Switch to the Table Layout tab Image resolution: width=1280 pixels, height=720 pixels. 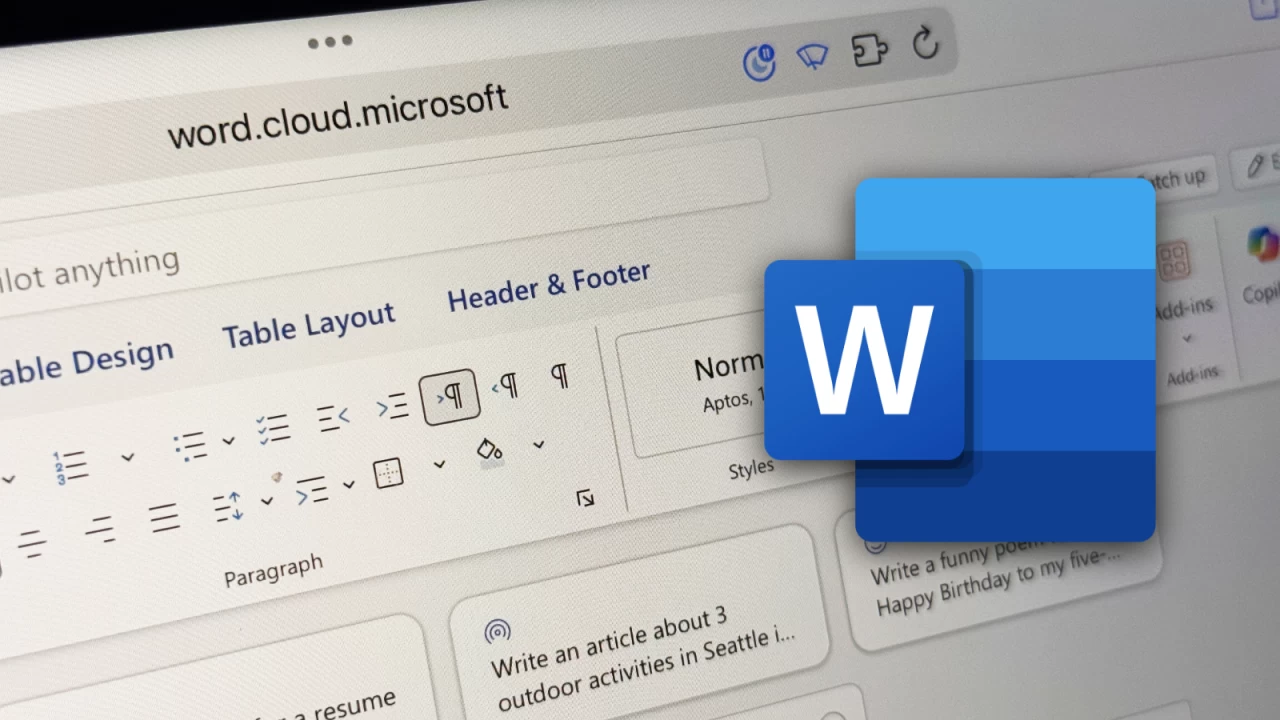click(308, 326)
